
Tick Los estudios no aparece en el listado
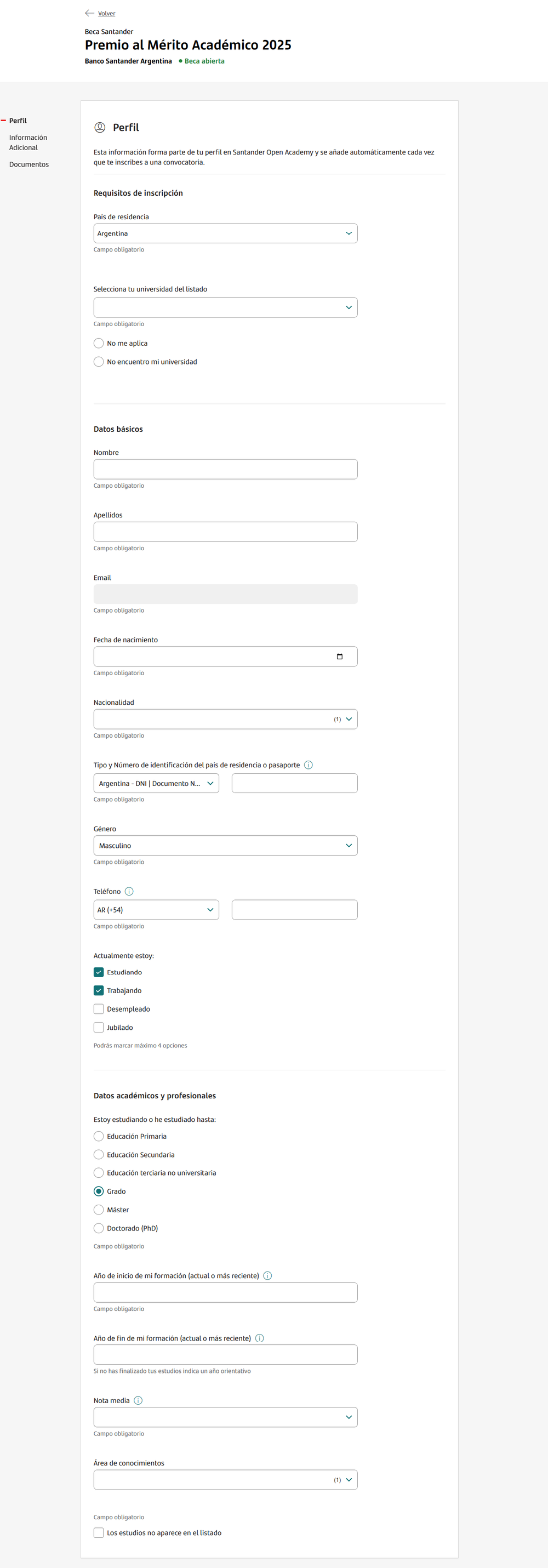coord(99,1533)
